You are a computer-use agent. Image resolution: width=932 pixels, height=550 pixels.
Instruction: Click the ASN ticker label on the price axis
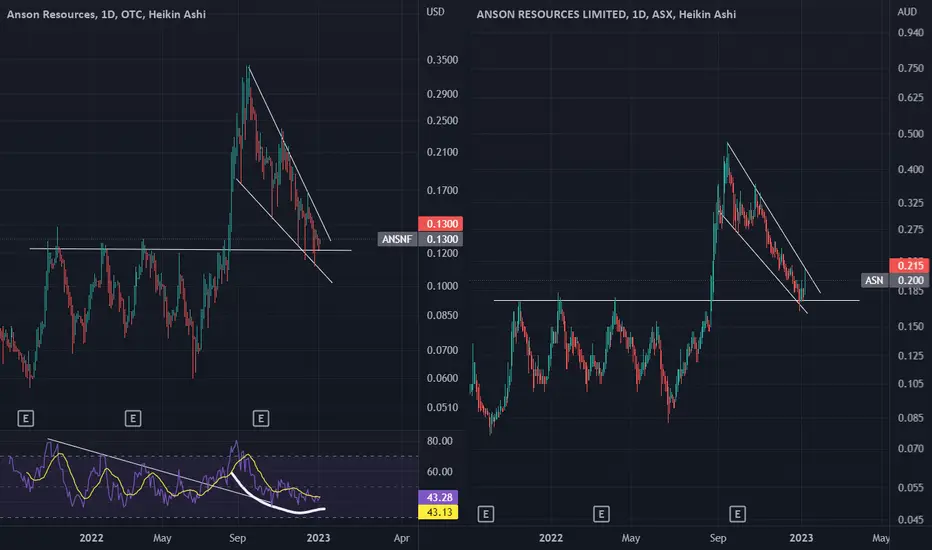874,280
